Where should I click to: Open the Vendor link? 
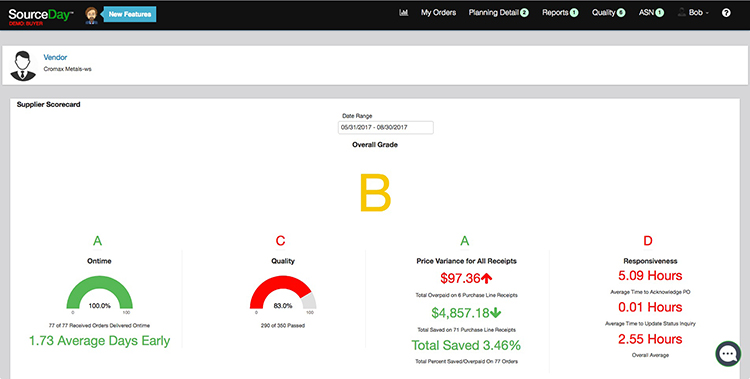(55, 57)
